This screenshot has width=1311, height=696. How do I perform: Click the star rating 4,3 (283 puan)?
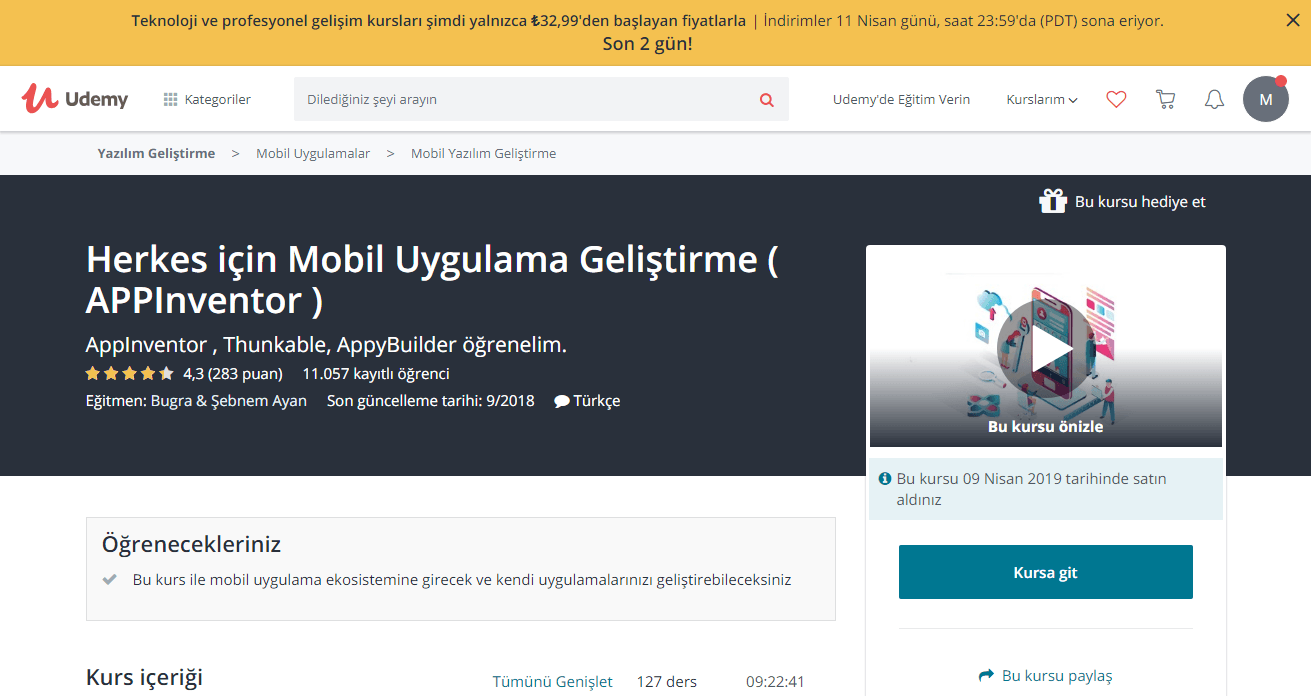tap(184, 373)
